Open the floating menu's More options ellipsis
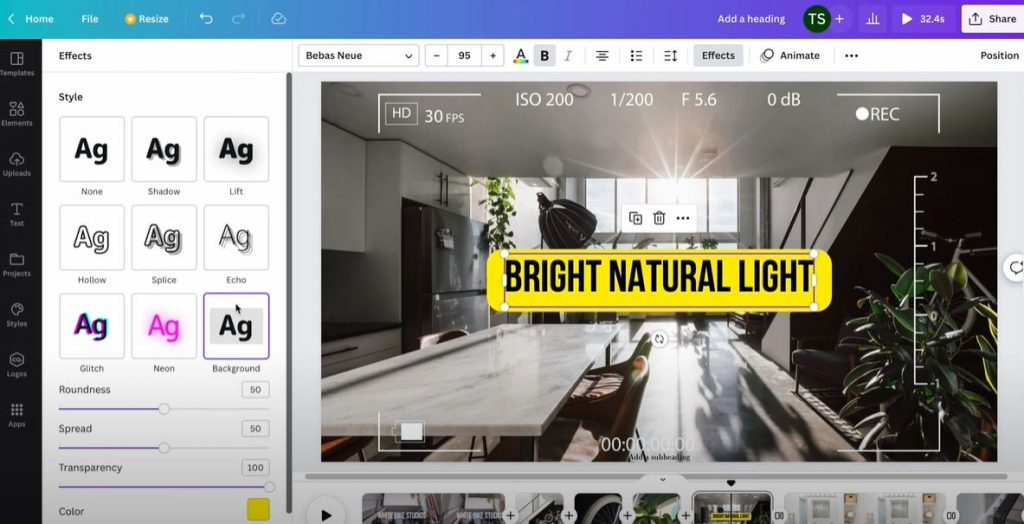Screen dimensions: 1024x524 click(682, 218)
